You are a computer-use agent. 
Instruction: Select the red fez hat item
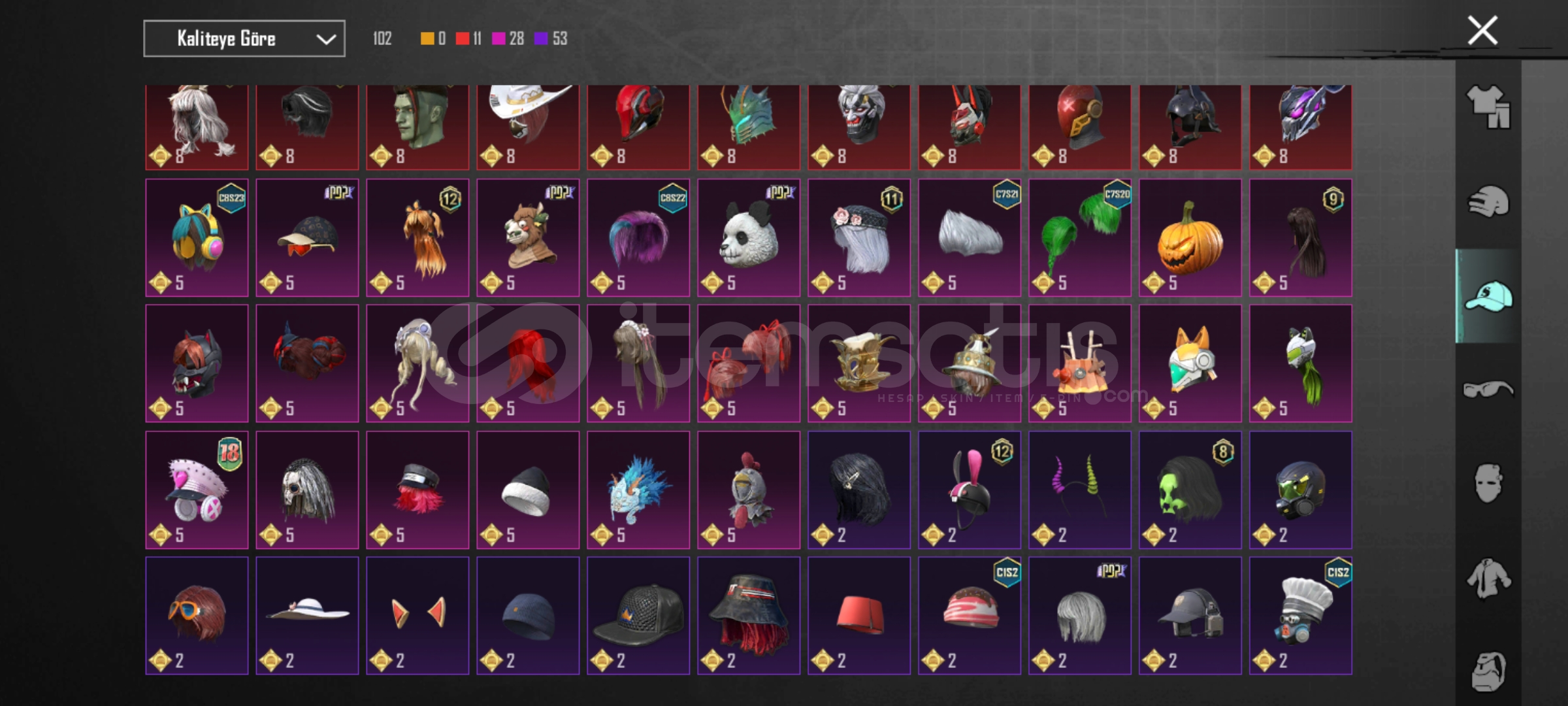(859, 616)
